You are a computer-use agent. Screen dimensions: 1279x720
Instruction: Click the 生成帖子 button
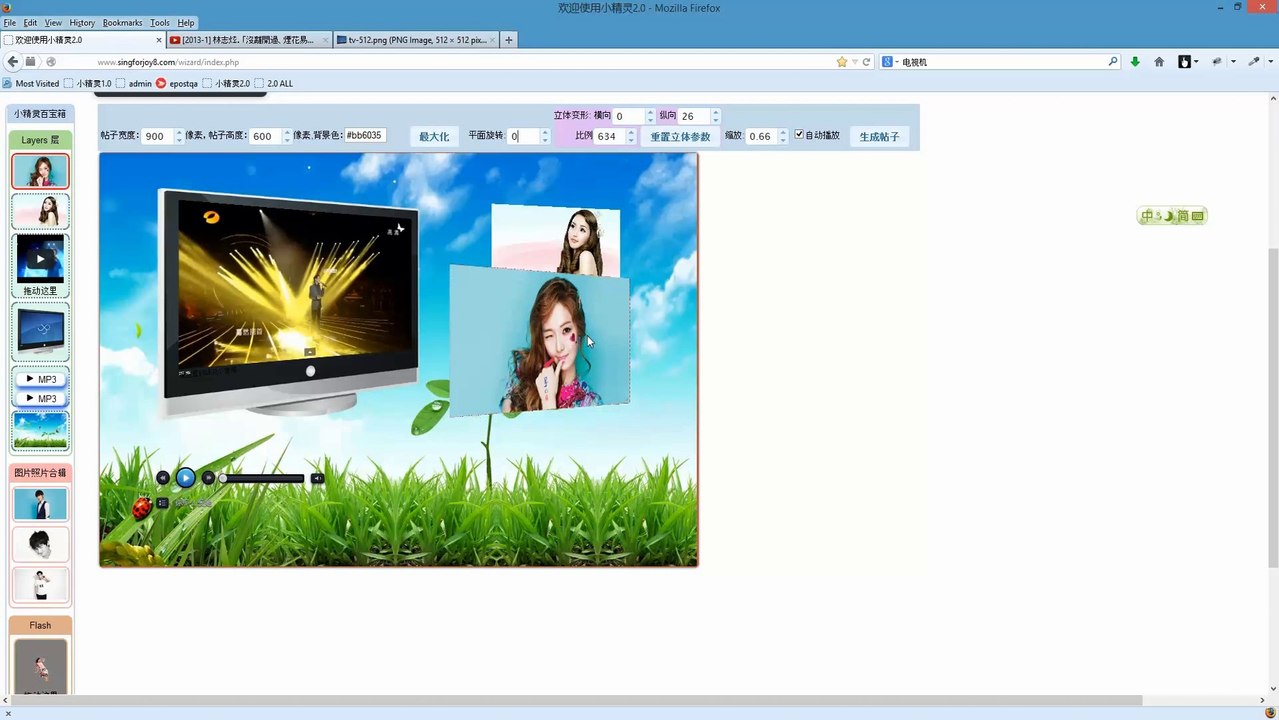click(x=879, y=136)
